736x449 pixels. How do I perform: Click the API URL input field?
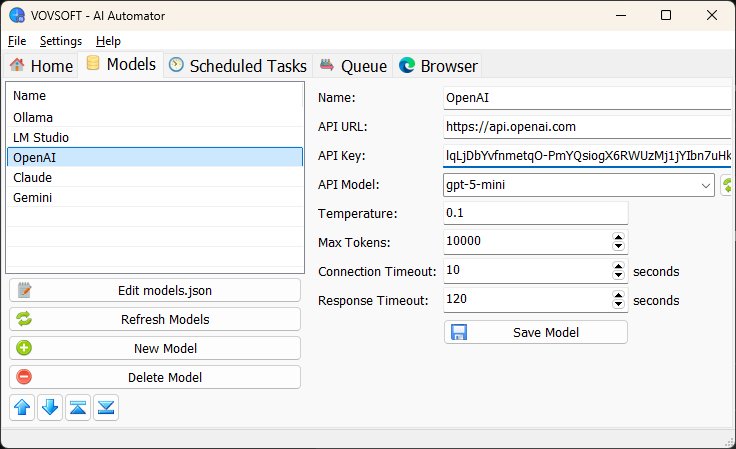point(587,127)
